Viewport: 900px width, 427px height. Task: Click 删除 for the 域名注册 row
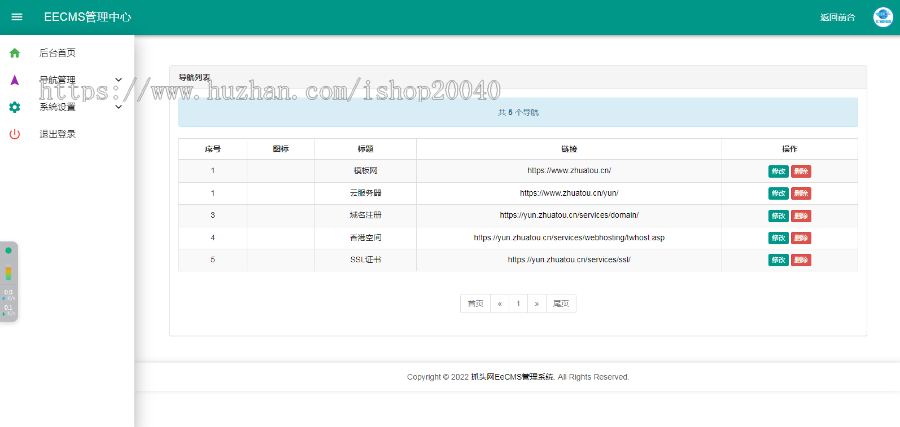[x=801, y=216]
